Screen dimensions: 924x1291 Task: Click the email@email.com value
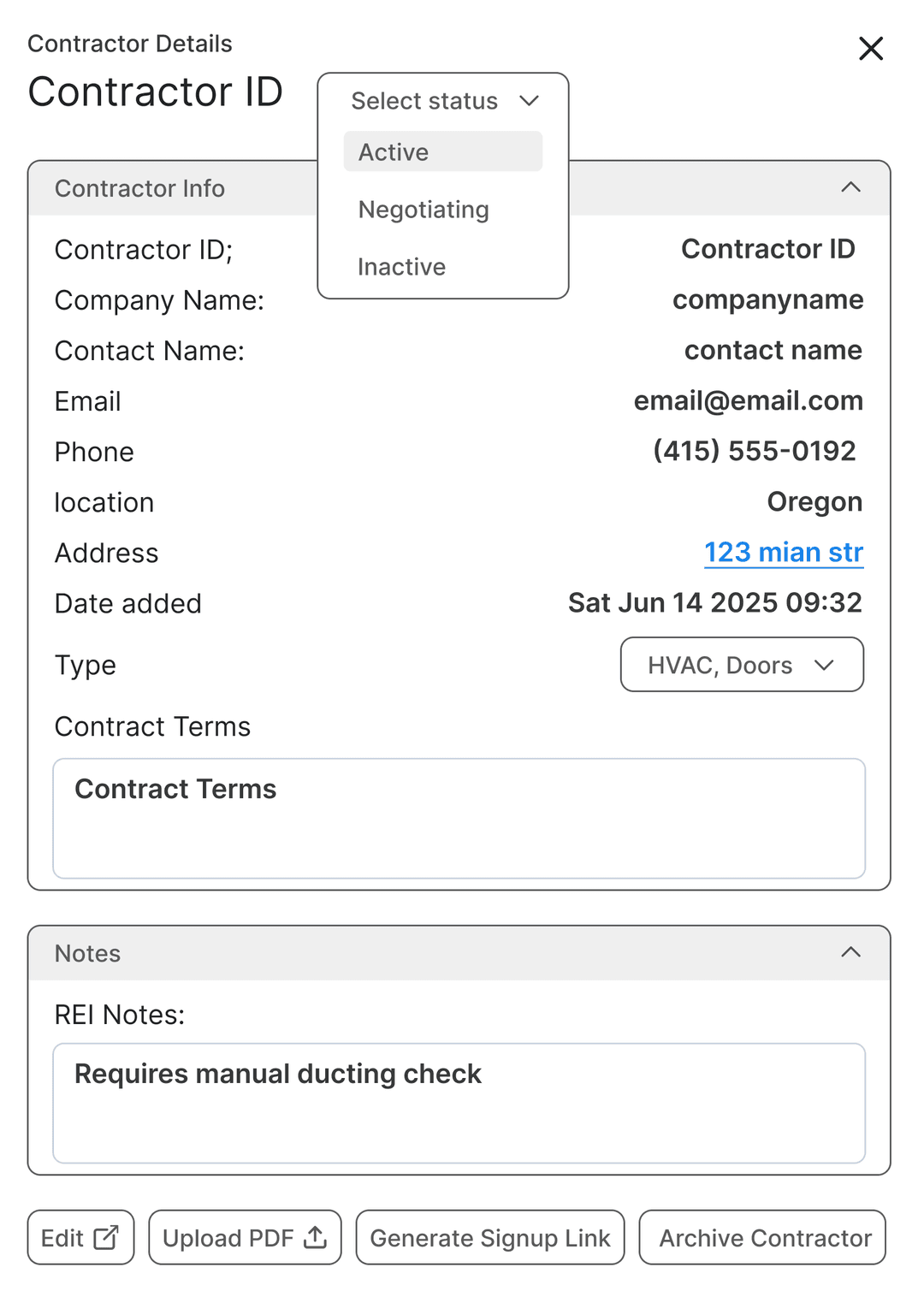point(748,401)
